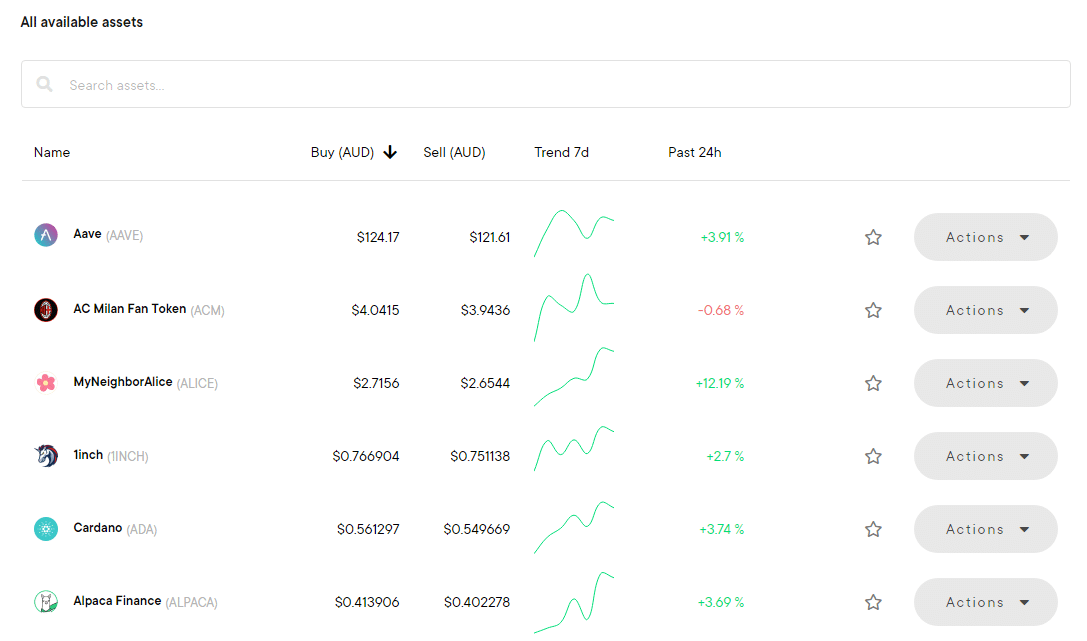
Task: Click the +2.7 % change value
Action: pyautogui.click(x=725, y=456)
